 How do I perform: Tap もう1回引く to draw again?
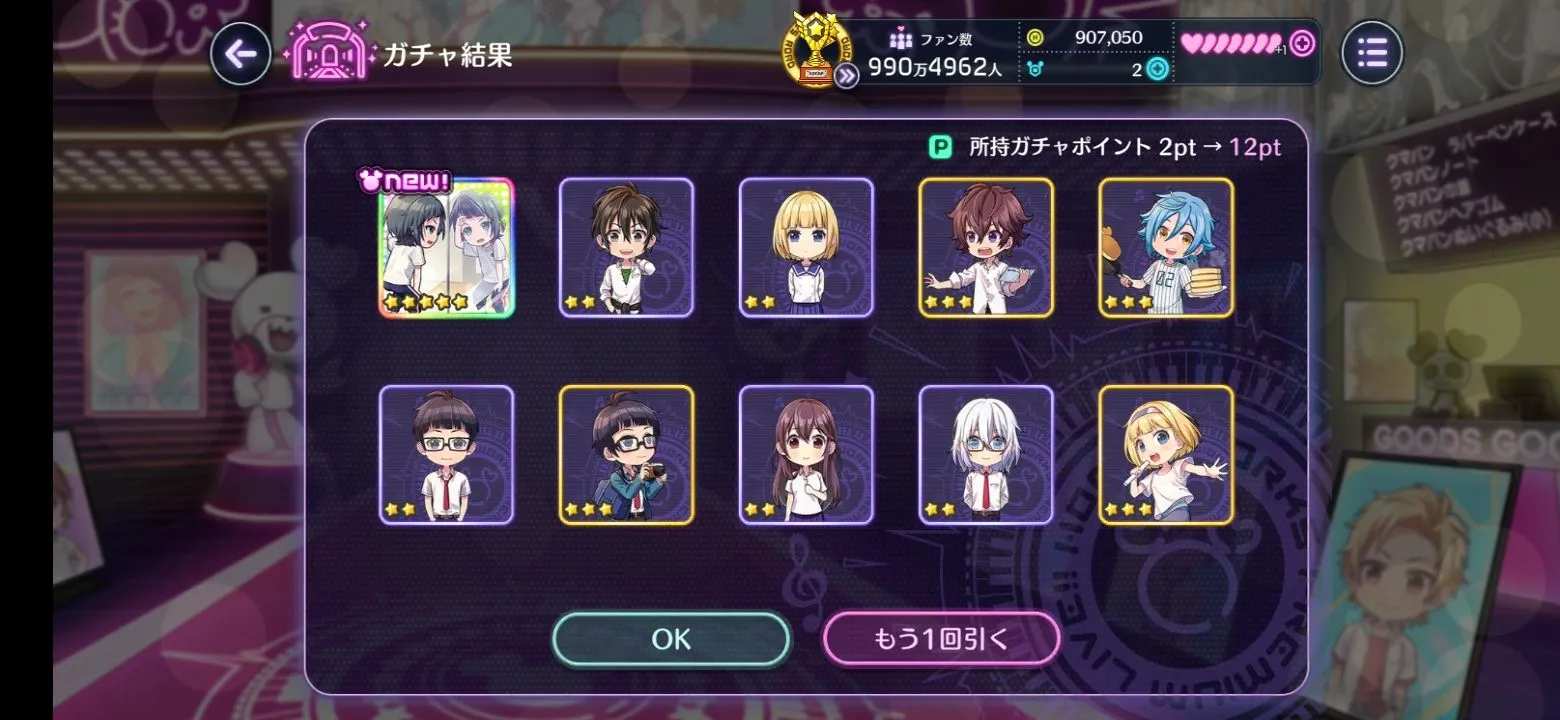click(941, 639)
